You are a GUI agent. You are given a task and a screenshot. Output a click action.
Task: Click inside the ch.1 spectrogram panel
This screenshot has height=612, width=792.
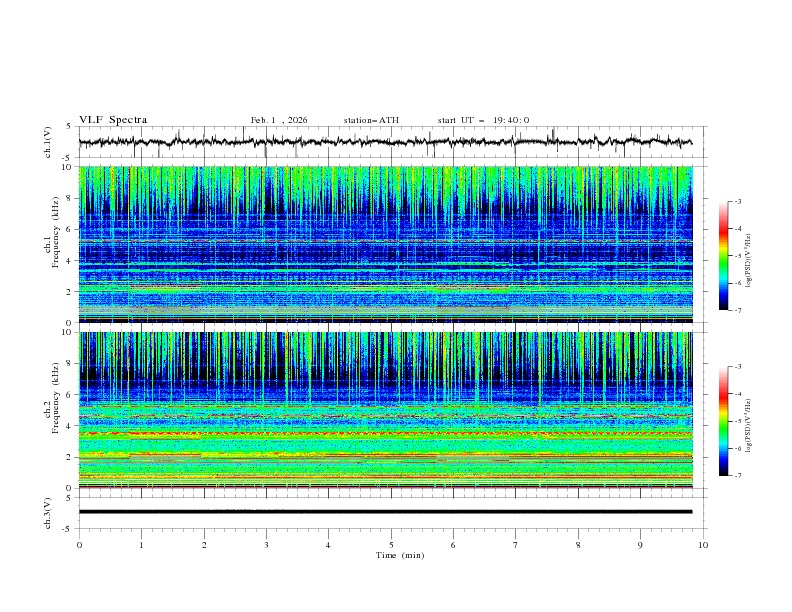point(385,244)
